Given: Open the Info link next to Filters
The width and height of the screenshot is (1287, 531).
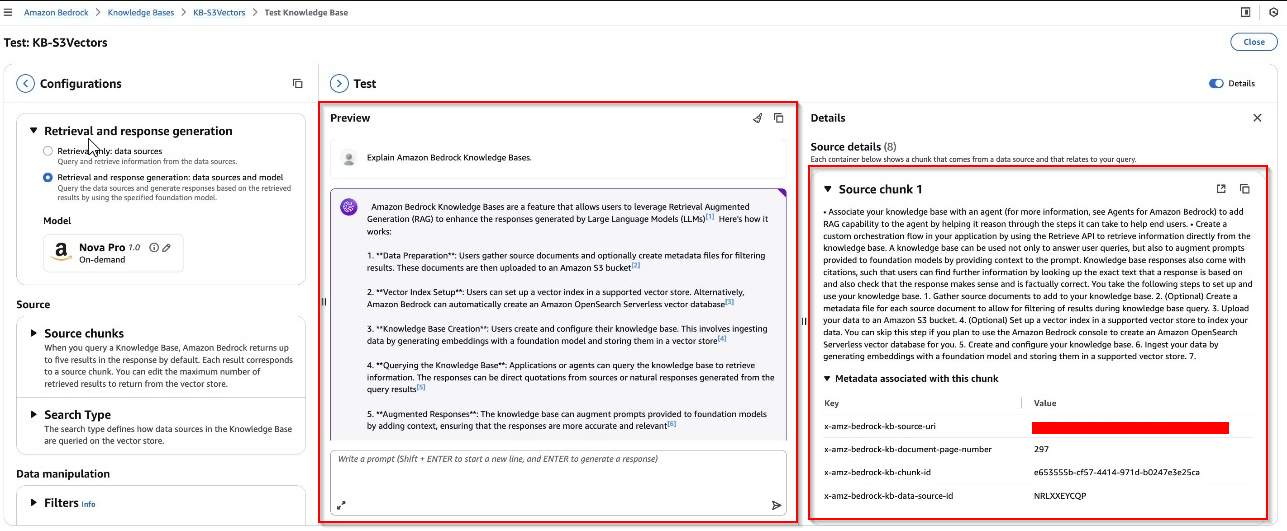Looking at the screenshot, I should (89, 504).
